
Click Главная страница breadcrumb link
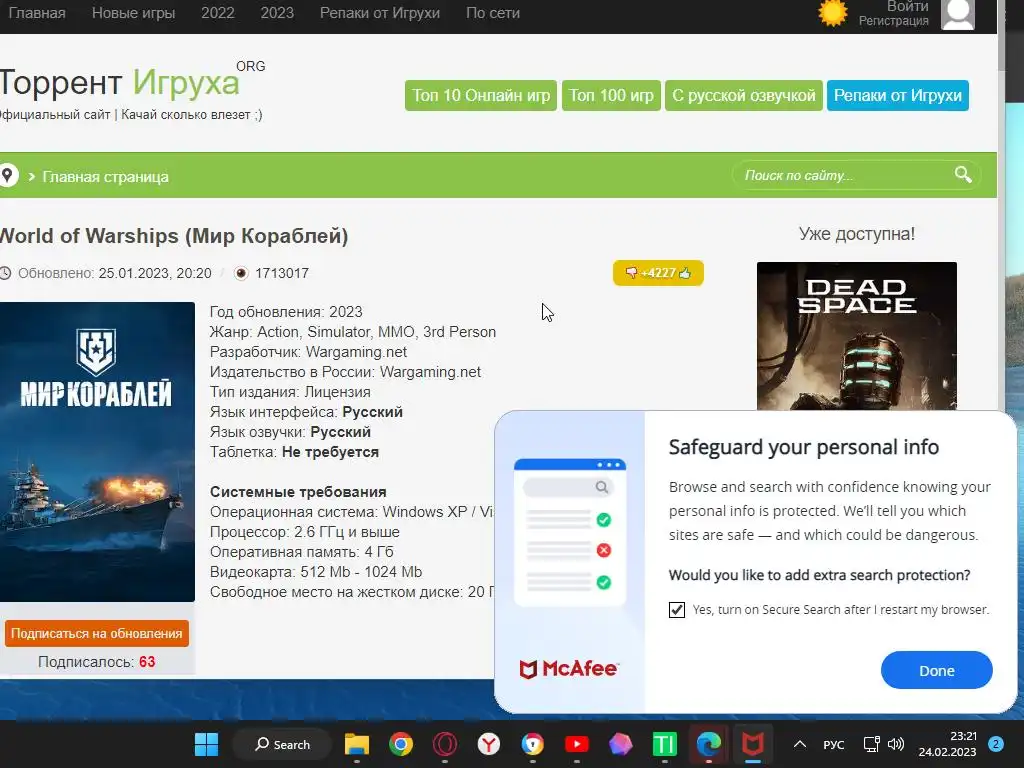pos(105,176)
